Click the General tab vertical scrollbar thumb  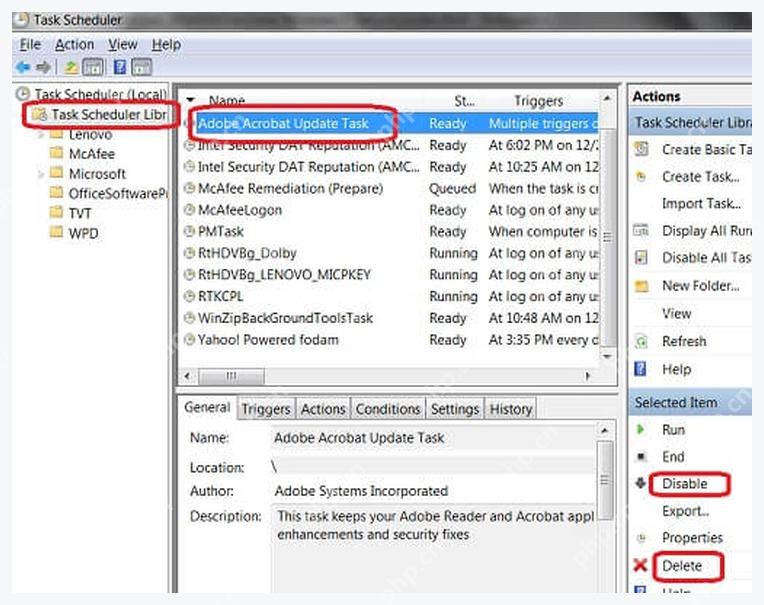(x=605, y=480)
